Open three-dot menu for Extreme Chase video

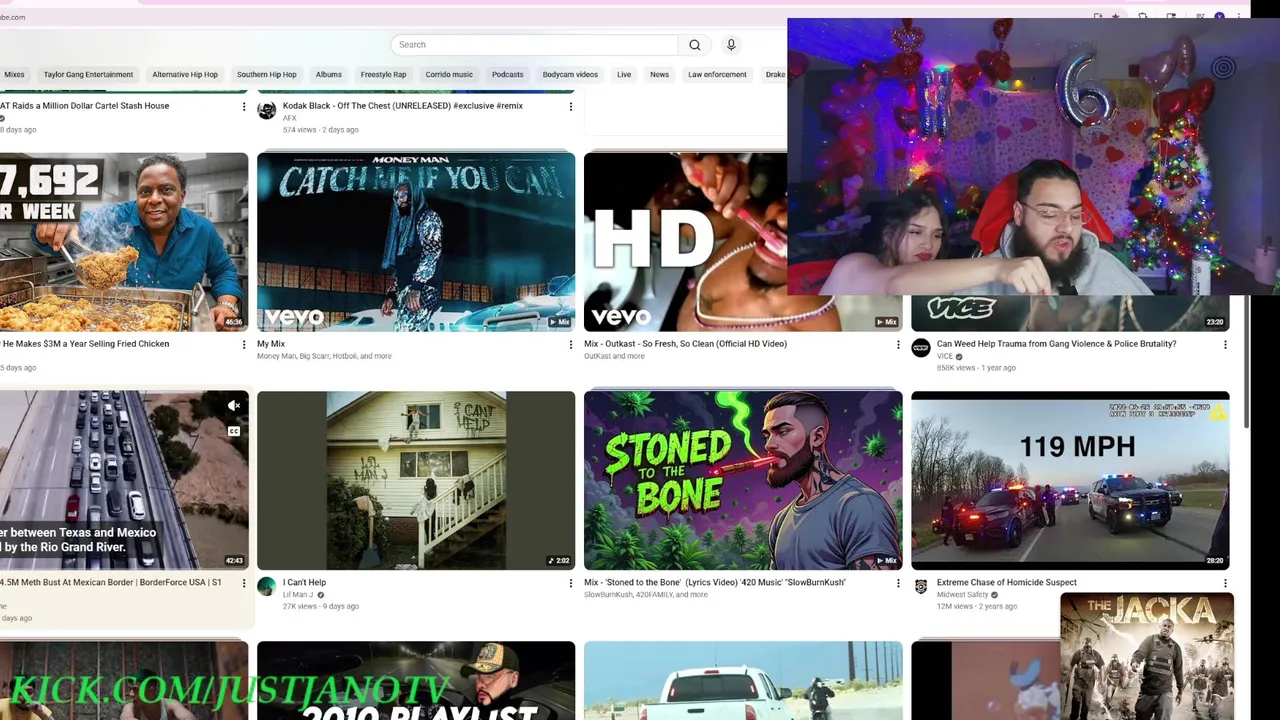[1225, 583]
